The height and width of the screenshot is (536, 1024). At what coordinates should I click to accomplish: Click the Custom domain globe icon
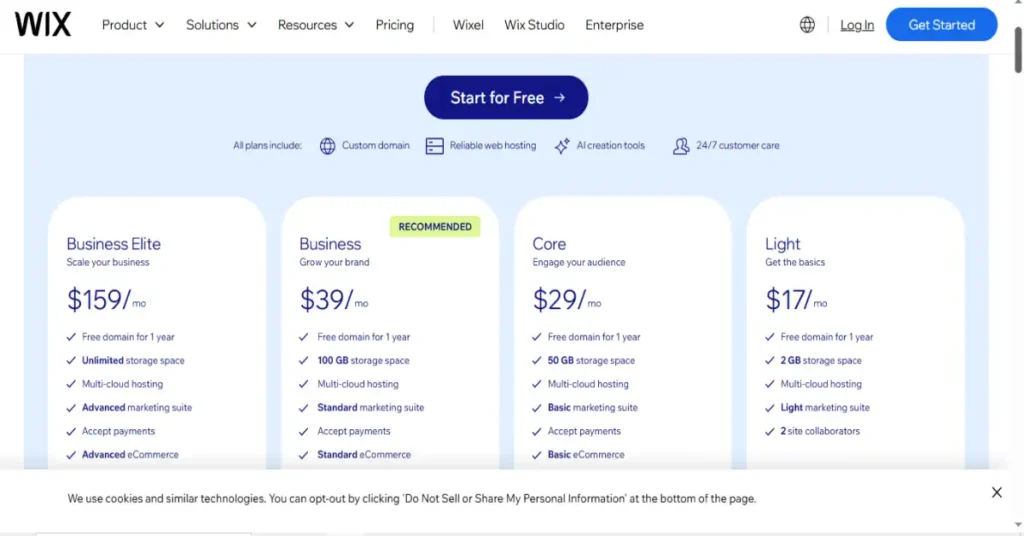tap(327, 146)
